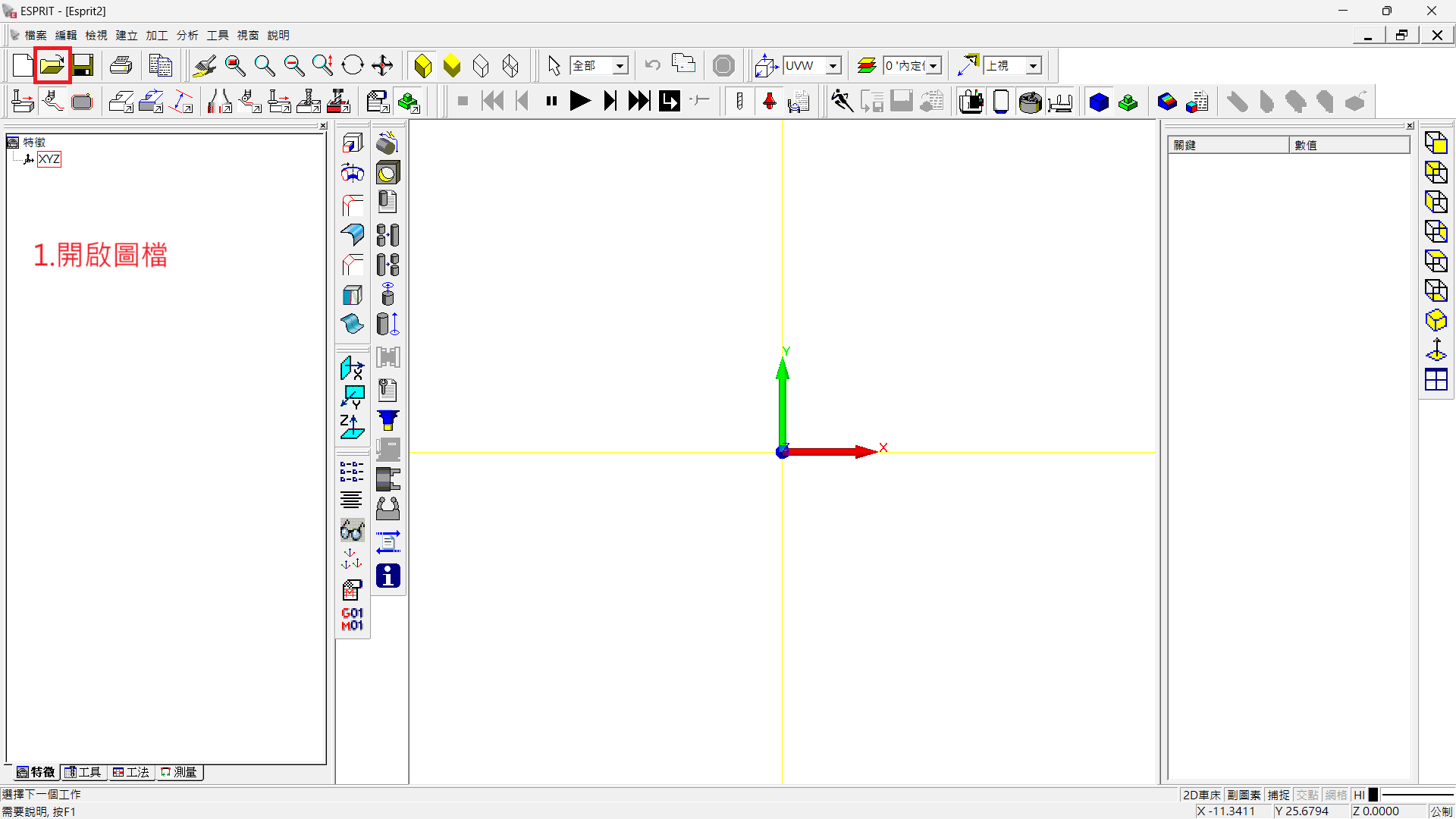Screen dimensions: 1456x819
Task: Open the UVW work plane dropdown
Action: click(833, 66)
